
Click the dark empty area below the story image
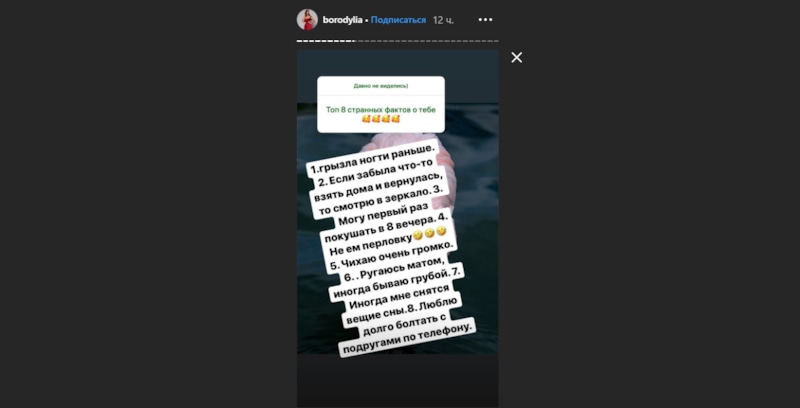pyautogui.click(x=397, y=380)
